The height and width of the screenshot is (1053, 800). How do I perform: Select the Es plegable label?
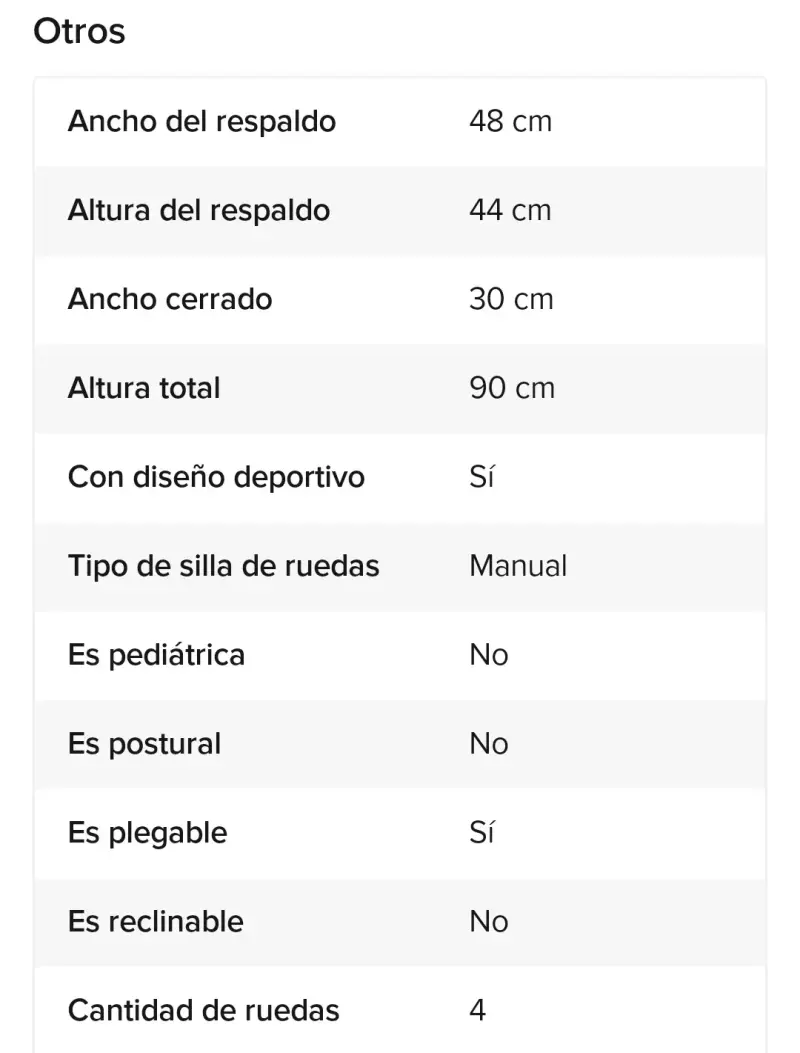tap(148, 833)
